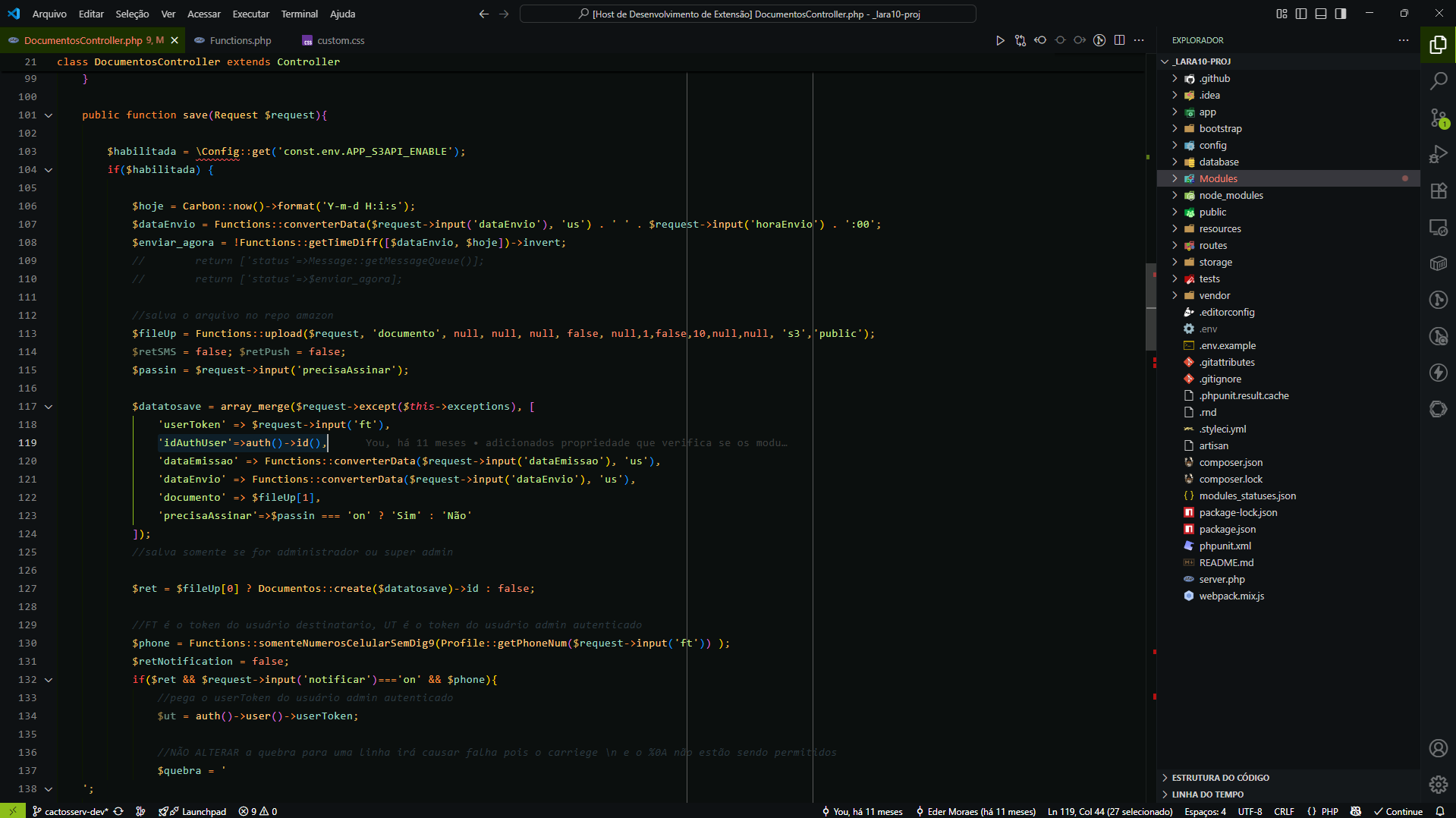Open the Extensions view icon
Viewport: 1456px width, 818px height.
1438,190
